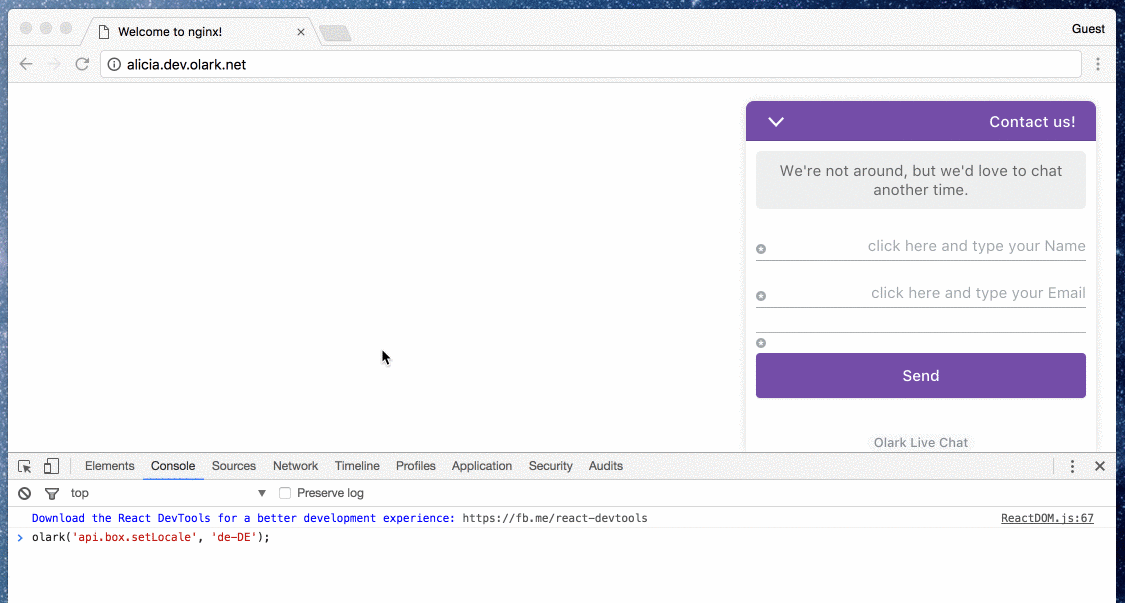1125x603 pixels.
Task: Switch to the Network tab in DevTools
Action: tap(295, 465)
